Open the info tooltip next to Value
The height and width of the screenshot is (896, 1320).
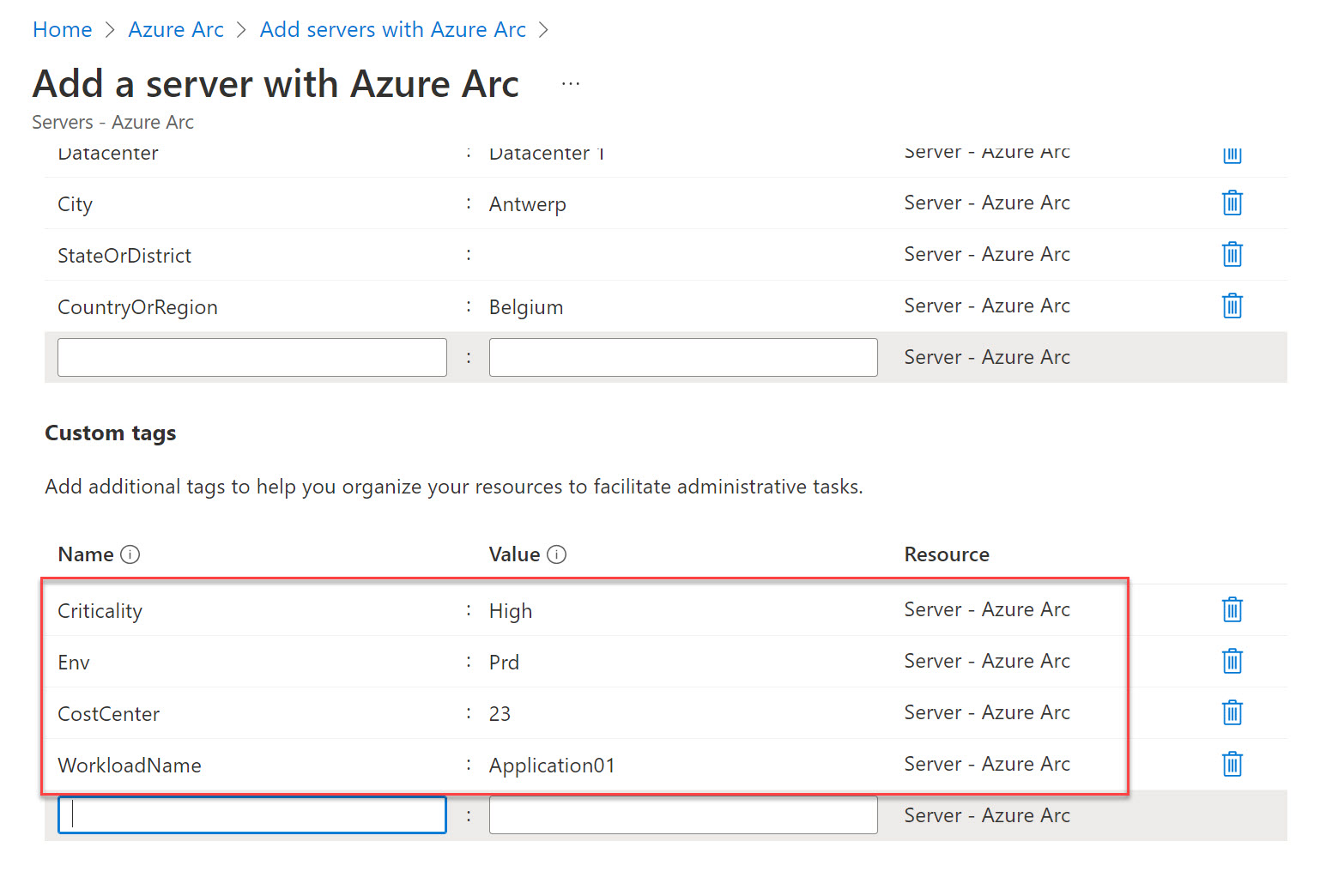(559, 554)
